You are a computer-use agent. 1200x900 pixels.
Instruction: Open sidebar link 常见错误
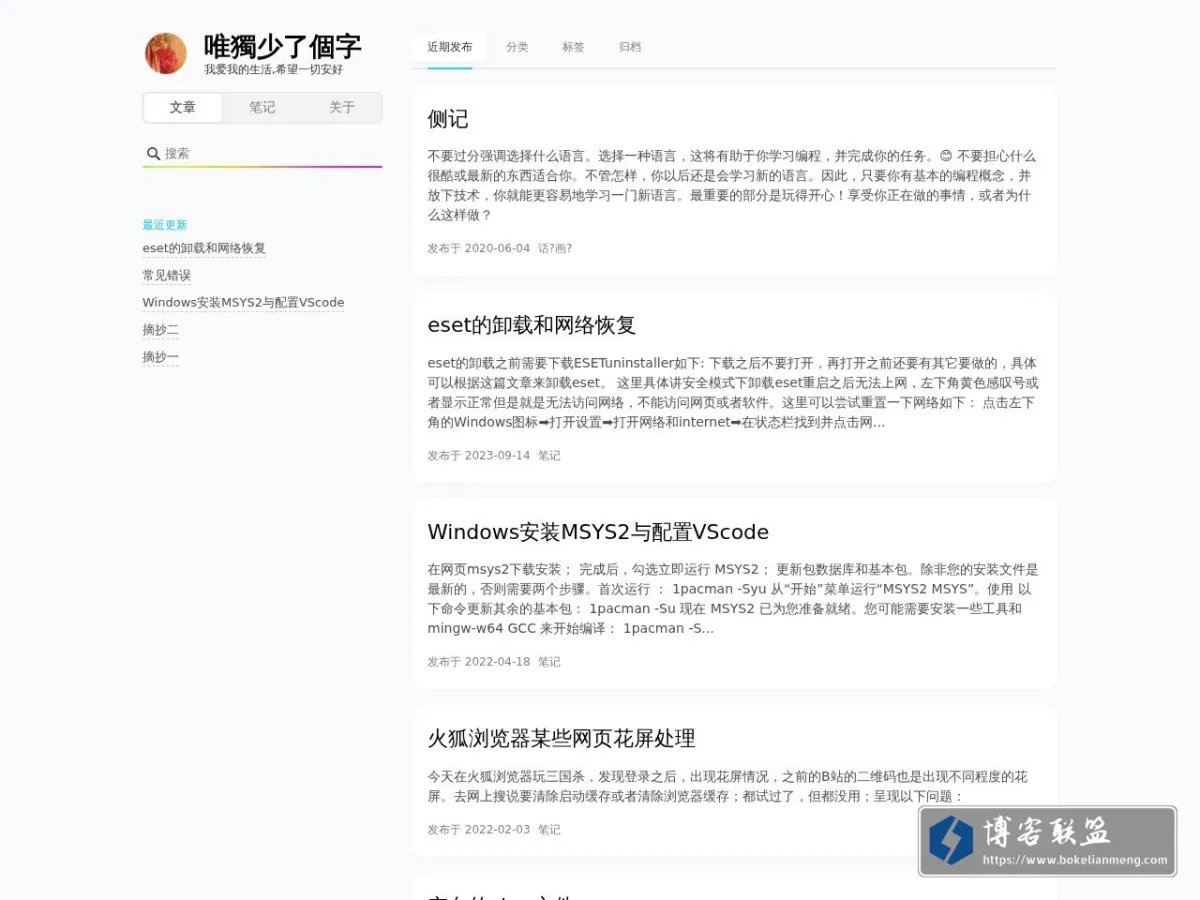[166, 275]
